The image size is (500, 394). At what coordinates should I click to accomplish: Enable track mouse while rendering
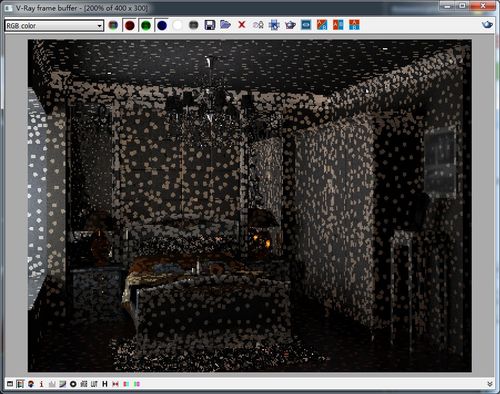pyautogui.click(x=274, y=25)
